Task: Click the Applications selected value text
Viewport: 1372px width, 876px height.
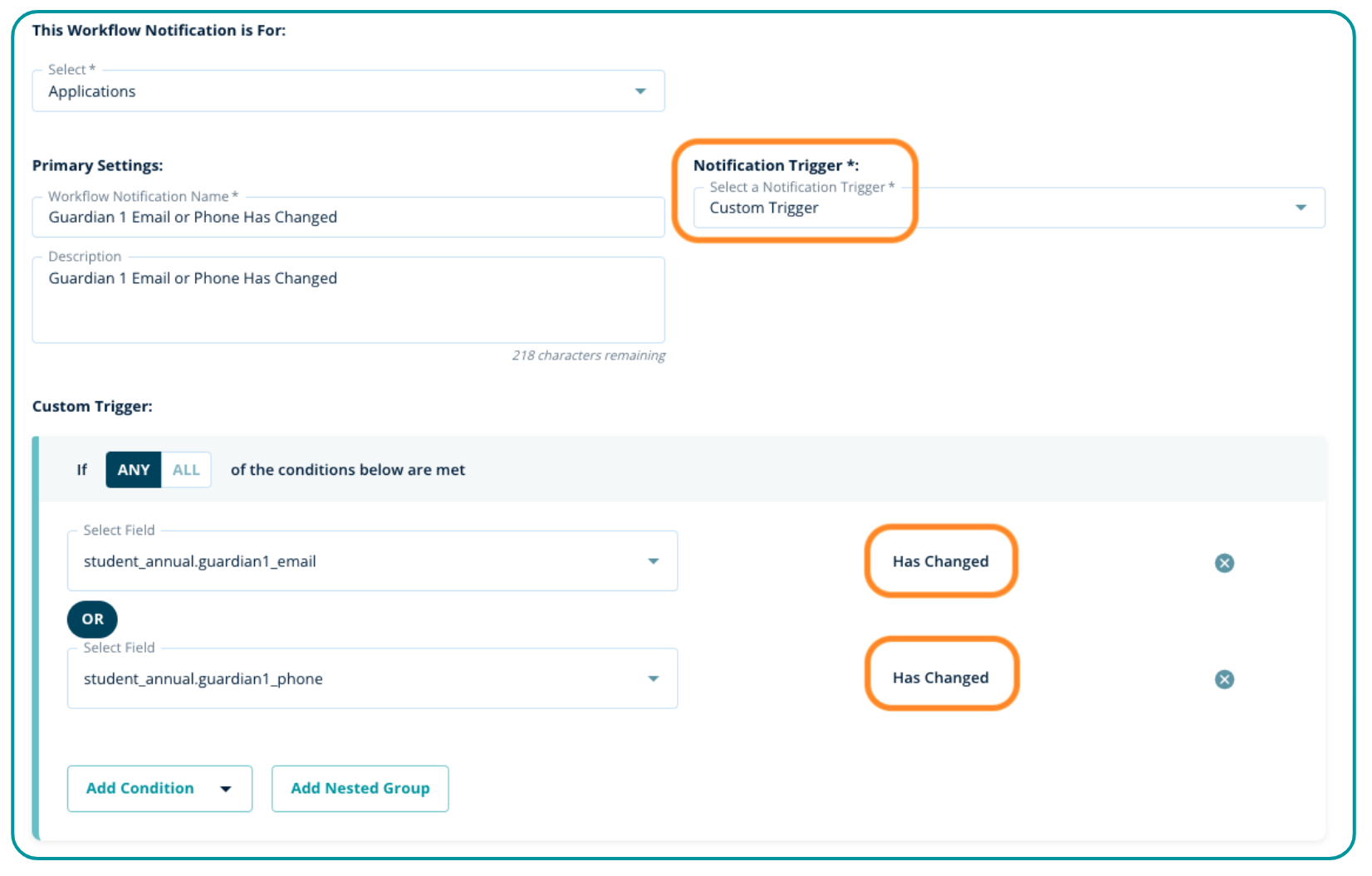Action: pyautogui.click(x=92, y=92)
